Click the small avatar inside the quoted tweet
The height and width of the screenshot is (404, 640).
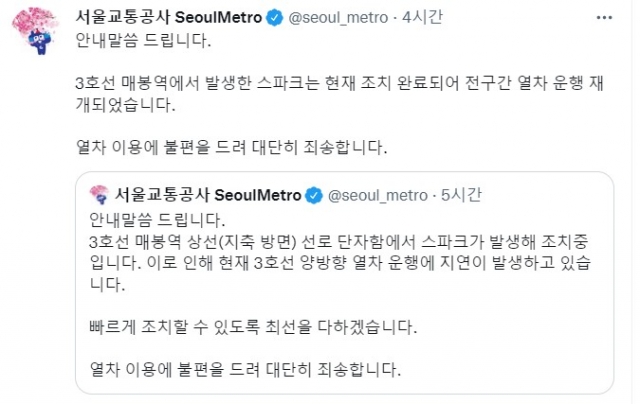(x=99, y=195)
